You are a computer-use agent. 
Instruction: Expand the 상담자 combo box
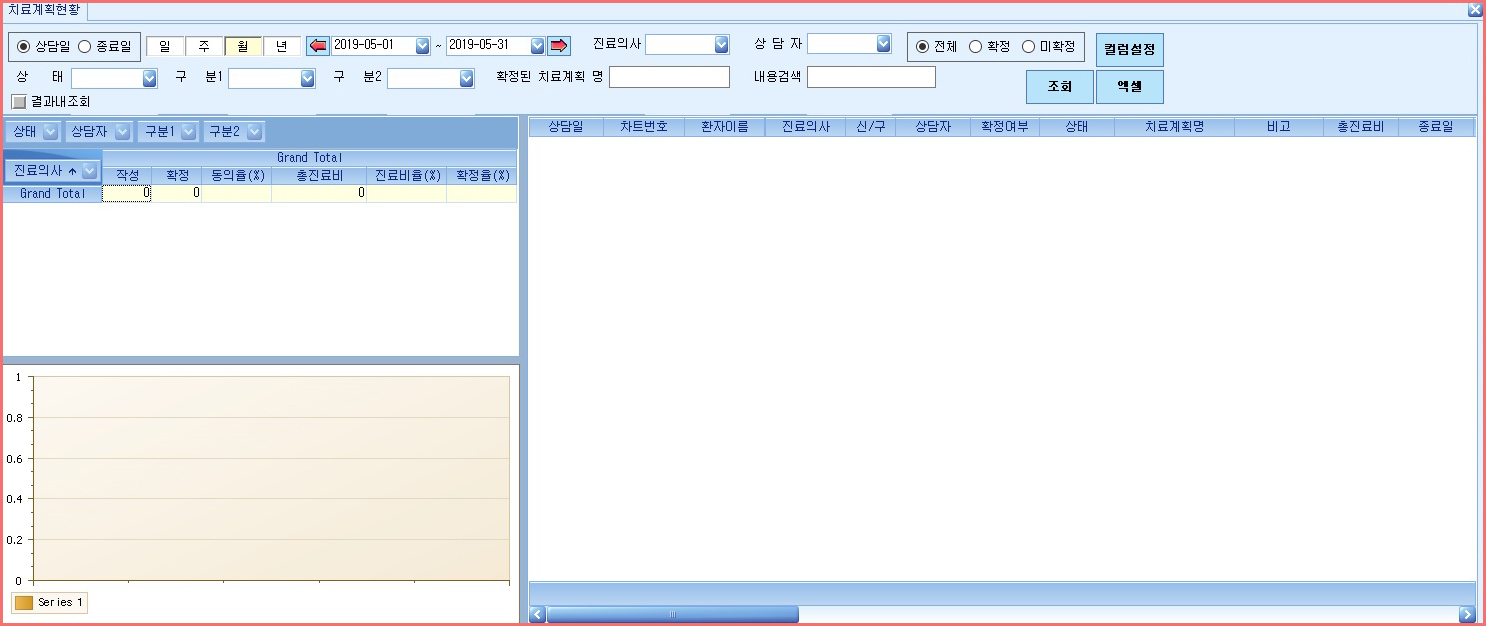pos(883,44)
